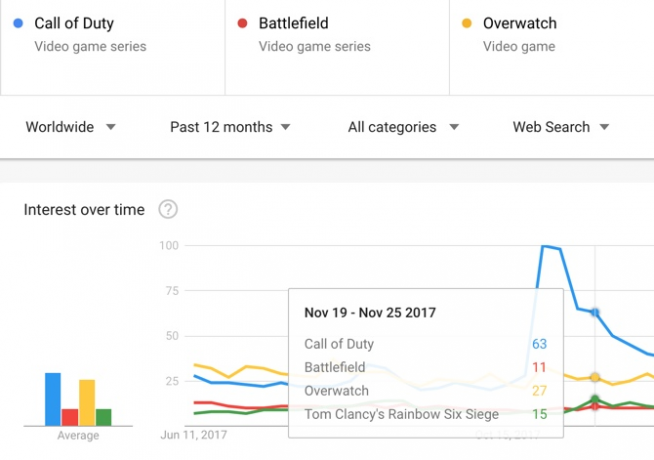Select the Battlefield search term card

[337, 48]
